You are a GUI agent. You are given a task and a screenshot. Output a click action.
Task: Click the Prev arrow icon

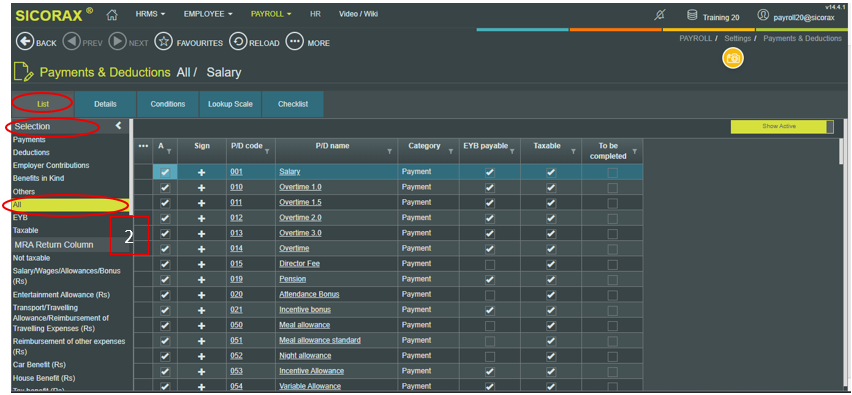[72, 42]
